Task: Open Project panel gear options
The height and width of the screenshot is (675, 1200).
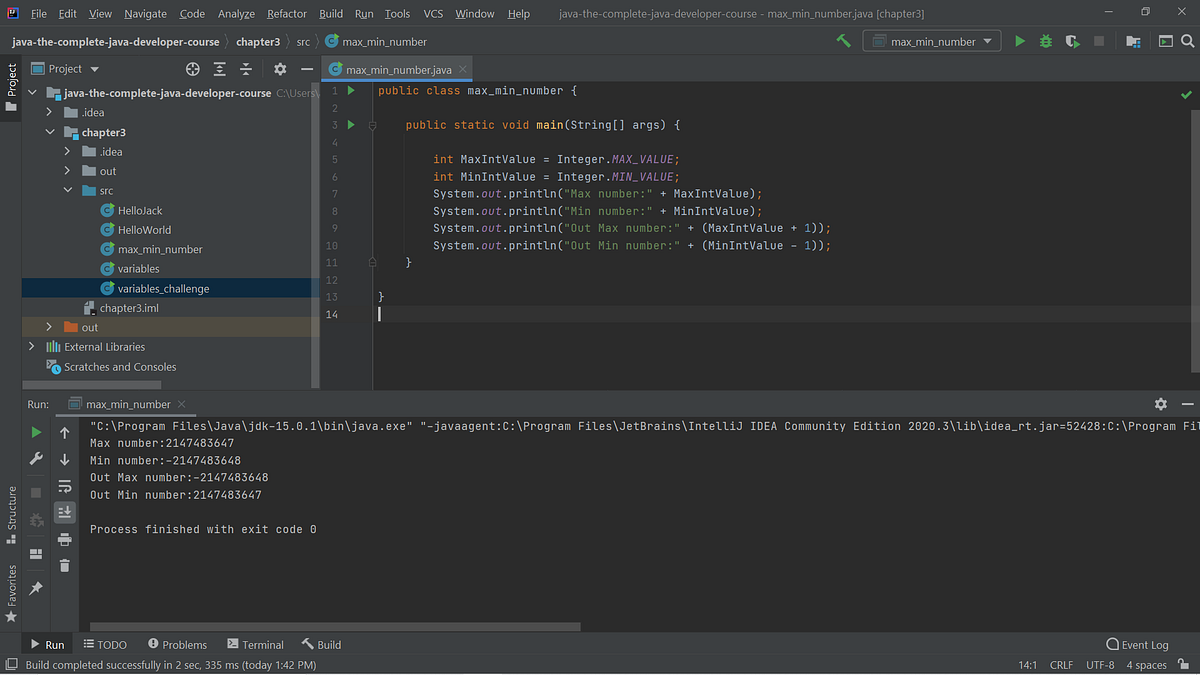Action: 280,69
